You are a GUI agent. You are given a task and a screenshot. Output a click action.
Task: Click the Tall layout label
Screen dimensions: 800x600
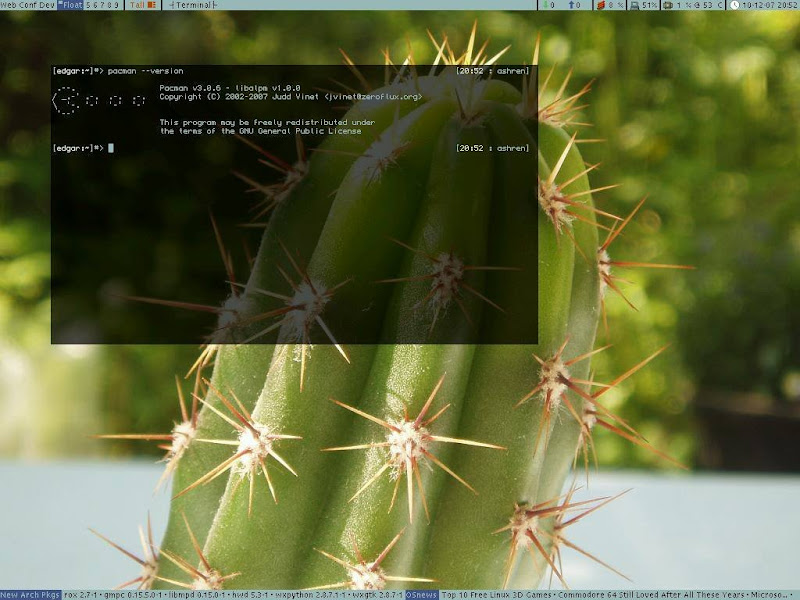(137, 5)
